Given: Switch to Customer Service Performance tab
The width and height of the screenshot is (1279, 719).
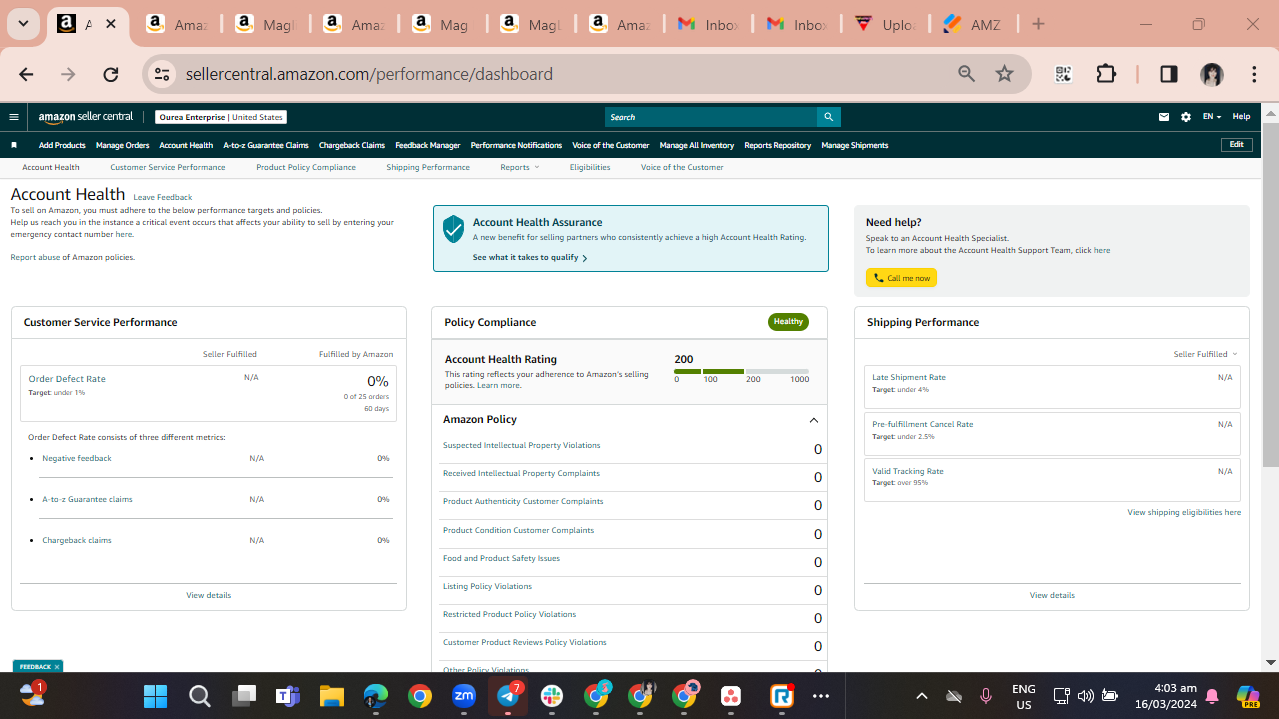Looking at the screenshot, I should click(168, 167).
